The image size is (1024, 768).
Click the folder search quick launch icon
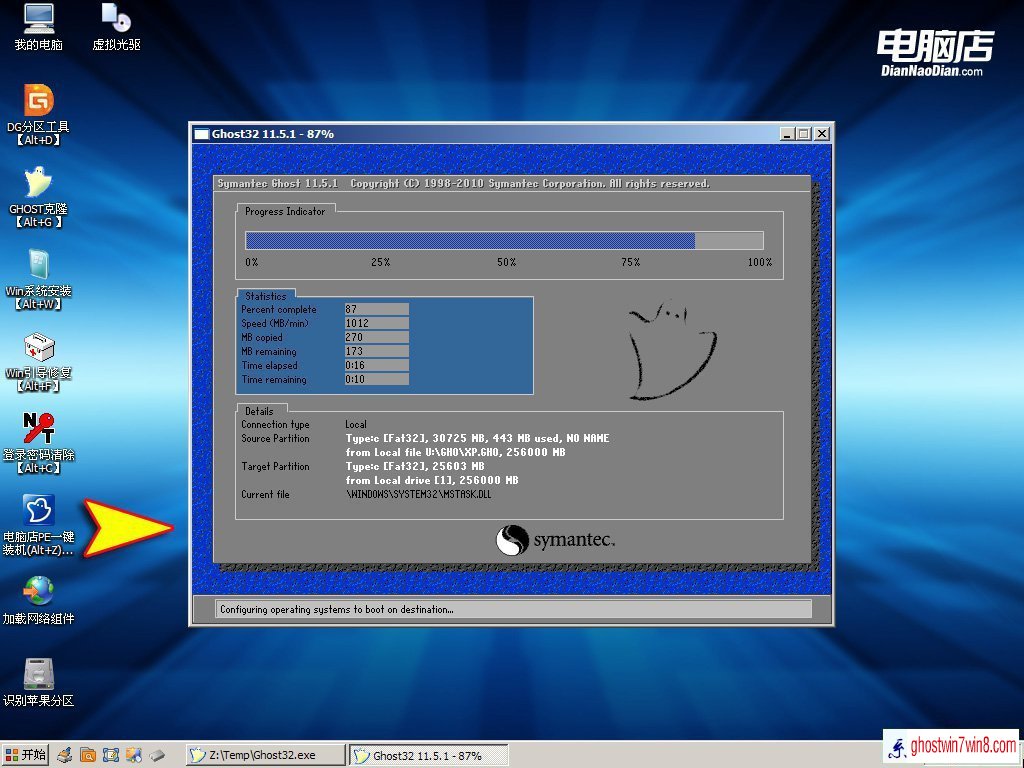[88, 755]
